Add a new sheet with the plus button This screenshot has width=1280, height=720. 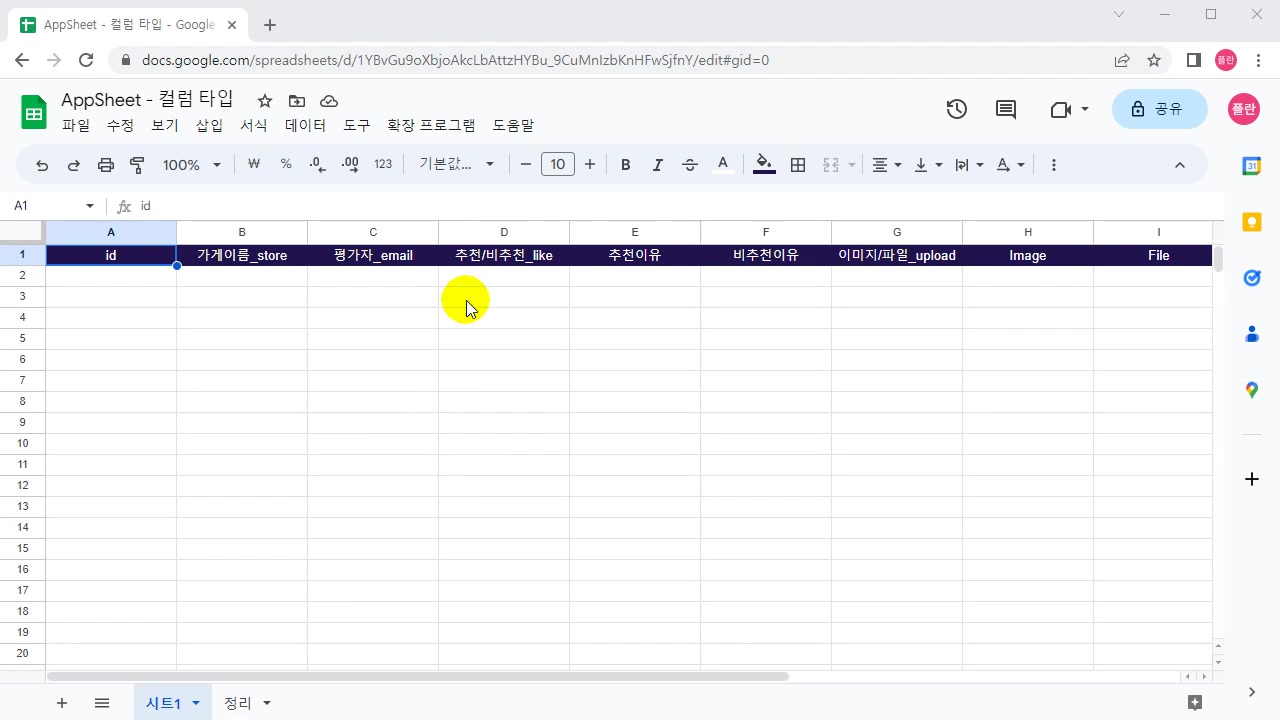coord(61,703)
